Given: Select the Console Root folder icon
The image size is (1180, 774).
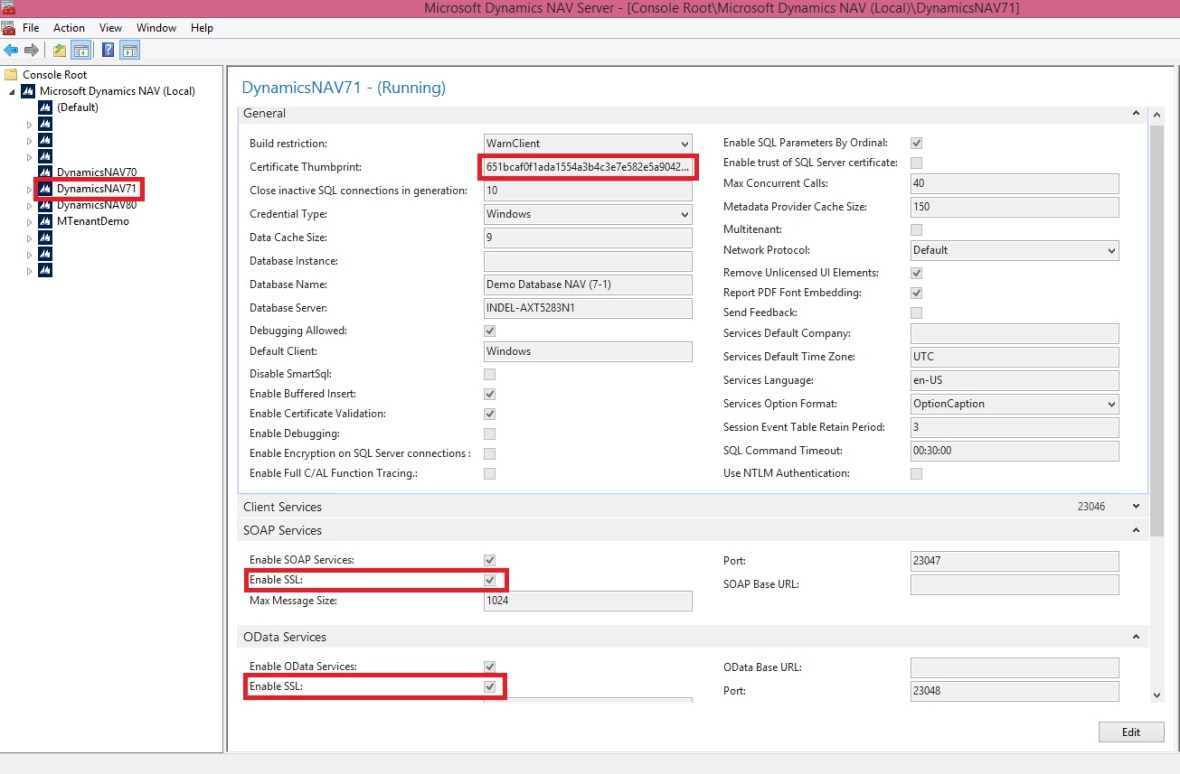Looking at the screenshot, I should click(11, 75).
